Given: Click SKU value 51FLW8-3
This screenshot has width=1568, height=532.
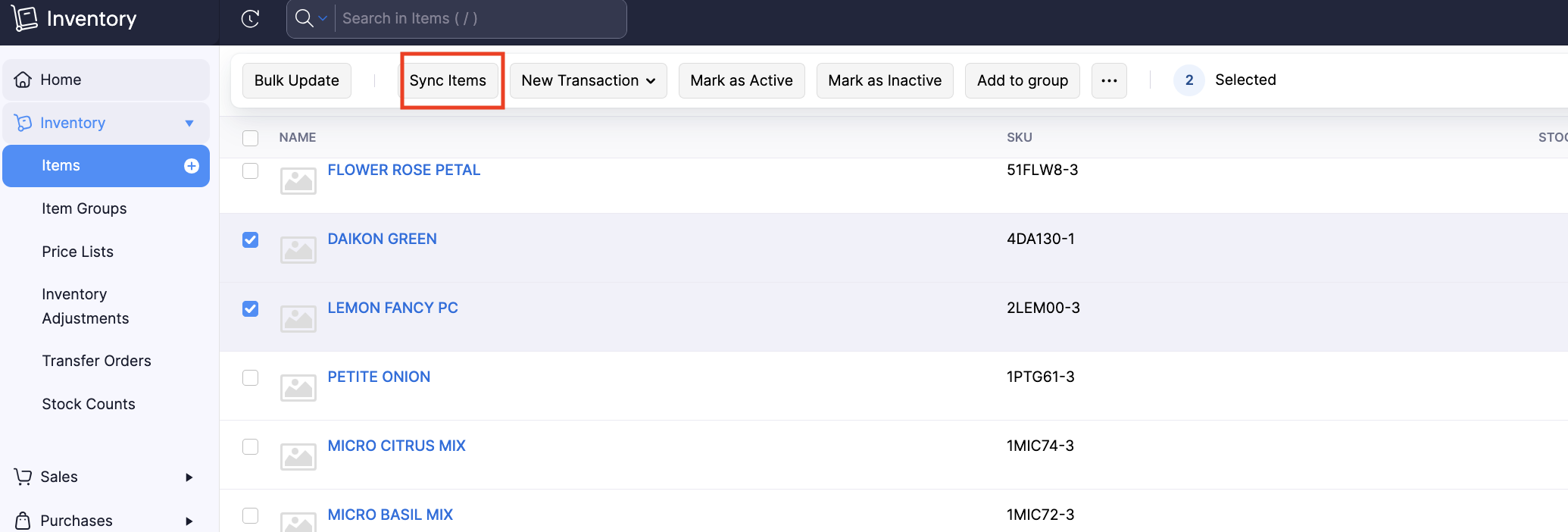Looking at the screenshot, I should pos(1042,170).
